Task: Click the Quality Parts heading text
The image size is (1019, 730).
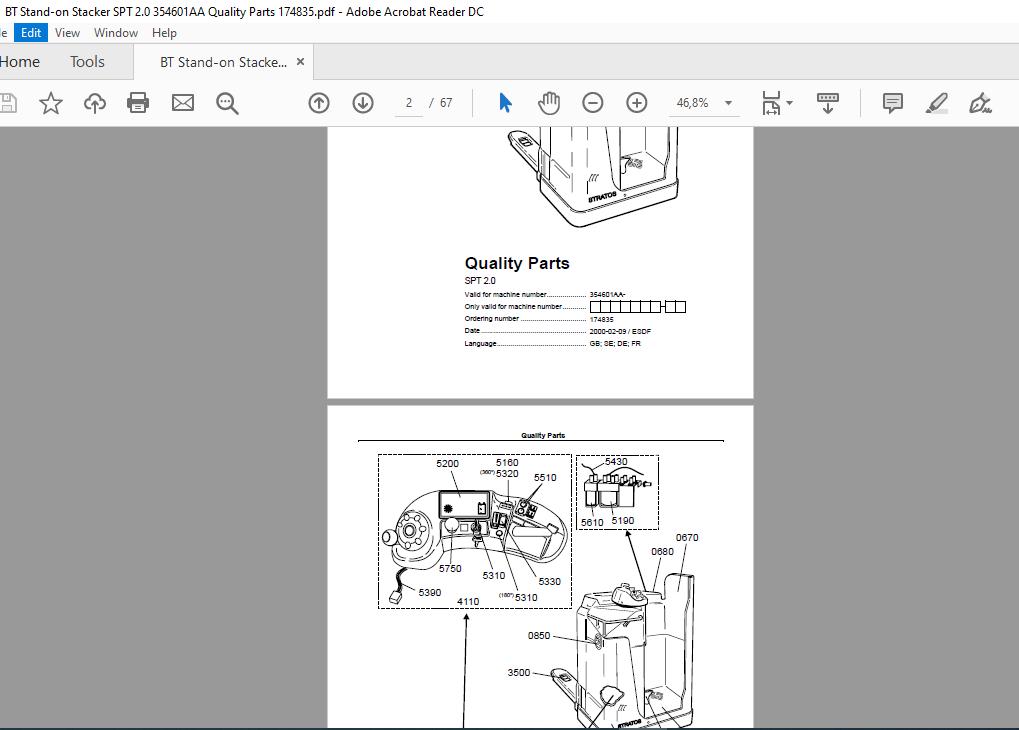Action: (x=517, y=263)
